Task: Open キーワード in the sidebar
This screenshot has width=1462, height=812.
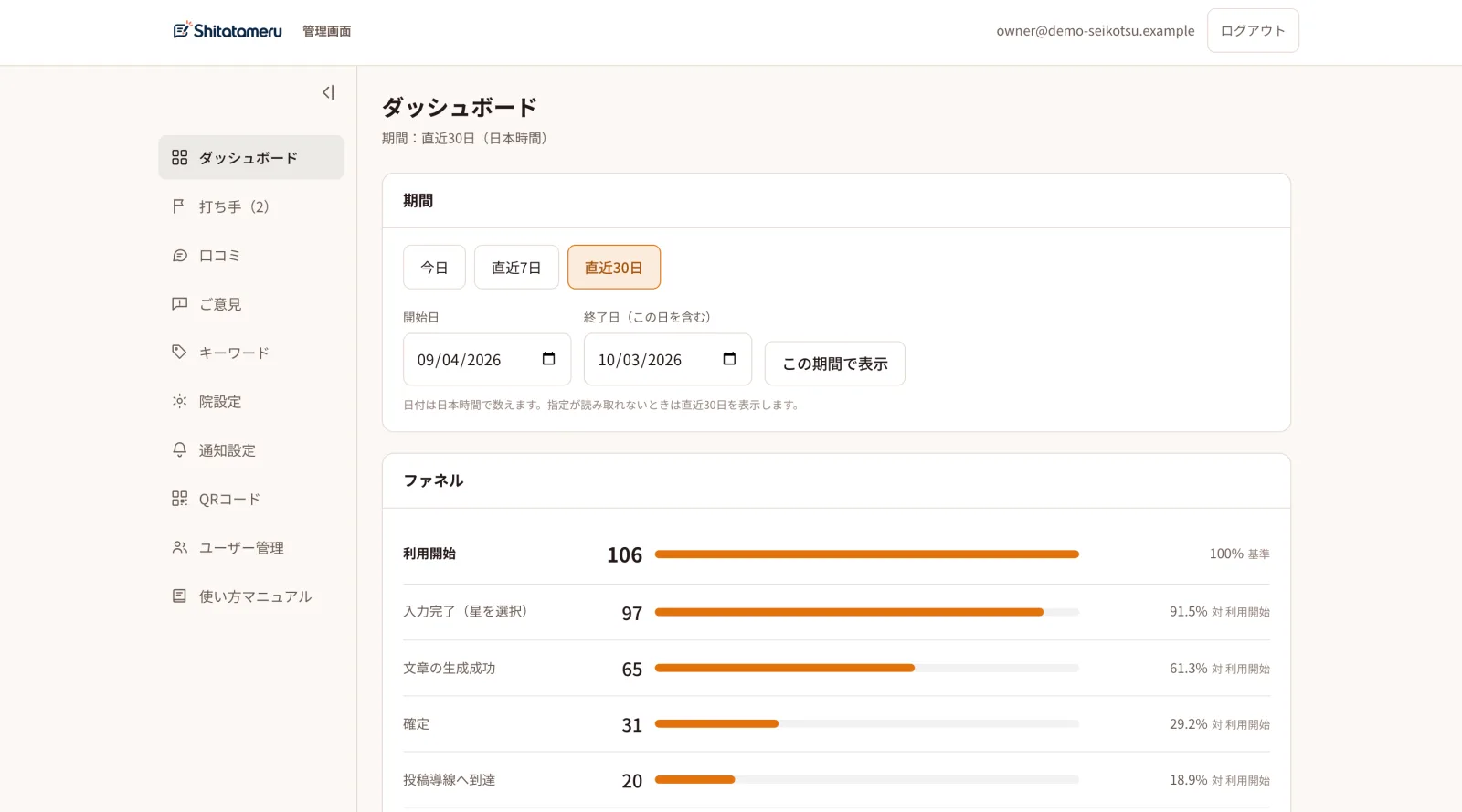Action: point(251,353)
